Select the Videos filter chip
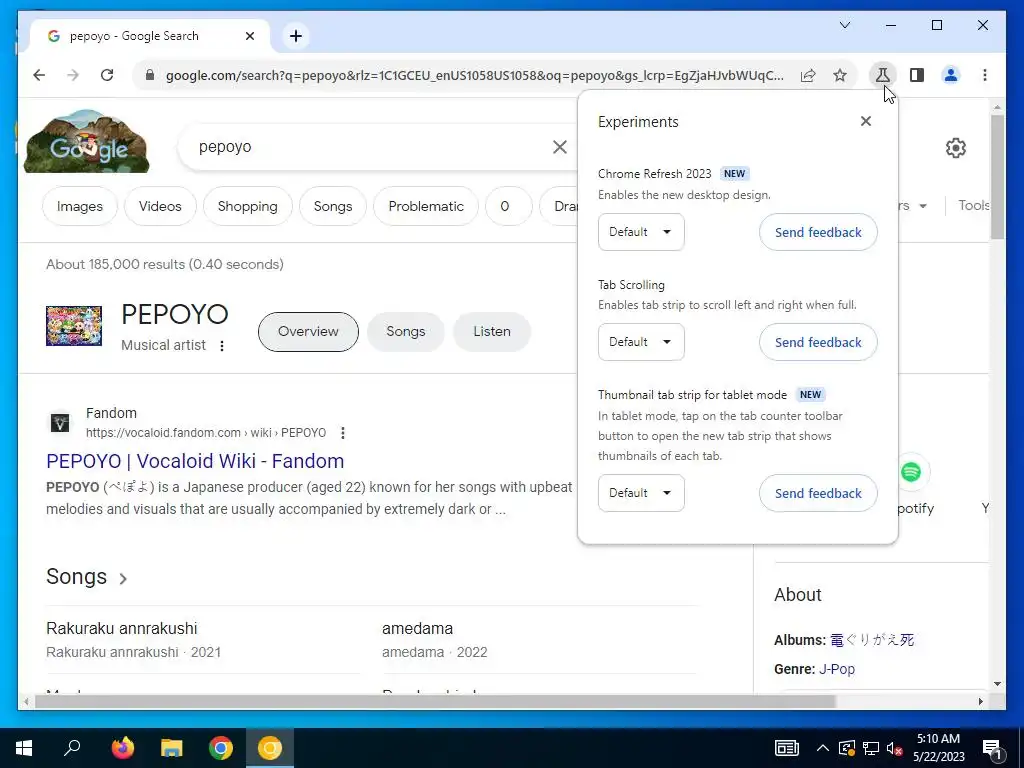1024x768 pixels. (x=160, y=206)
